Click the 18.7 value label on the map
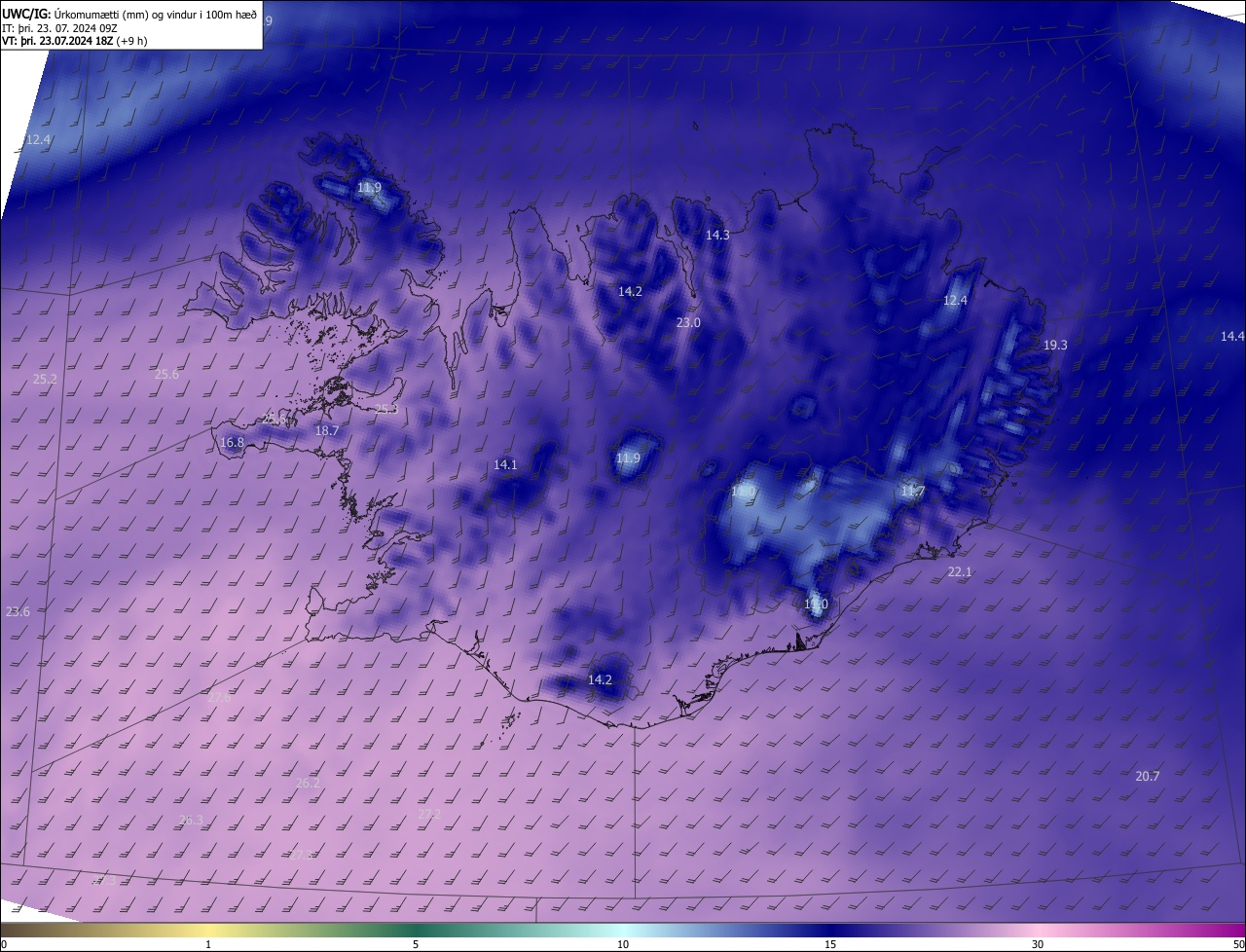 327,431
